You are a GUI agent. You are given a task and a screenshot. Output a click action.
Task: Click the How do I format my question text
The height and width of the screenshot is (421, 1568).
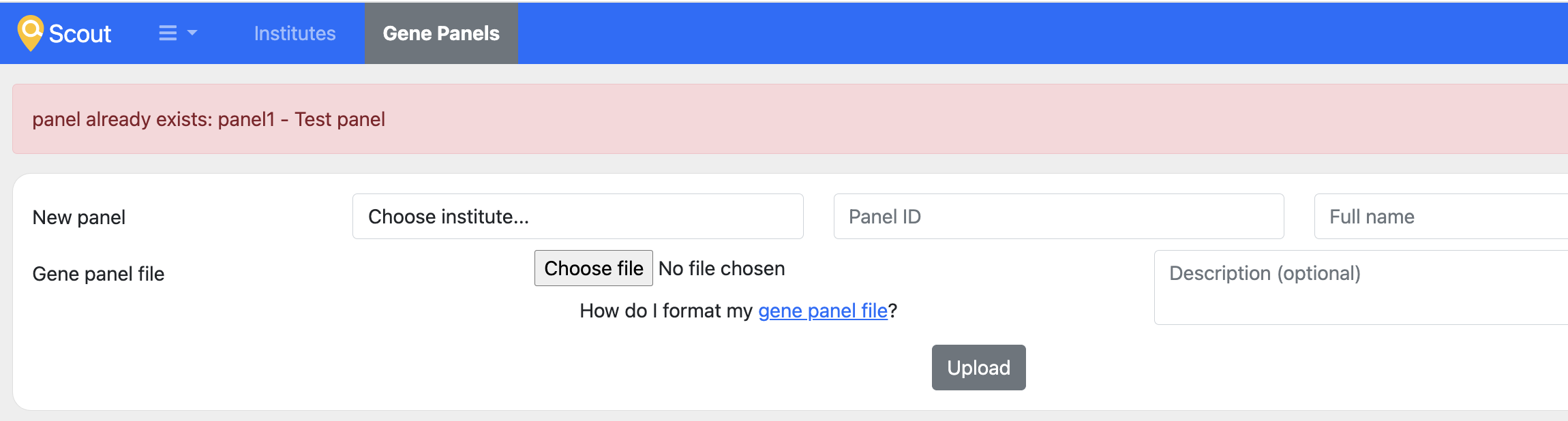pos(665,311)
